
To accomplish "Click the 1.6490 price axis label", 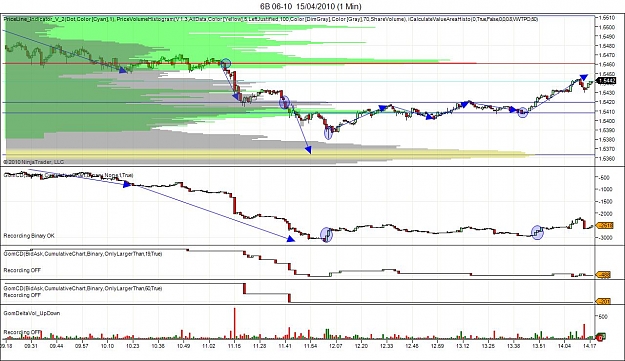I will tap(607, 37).
